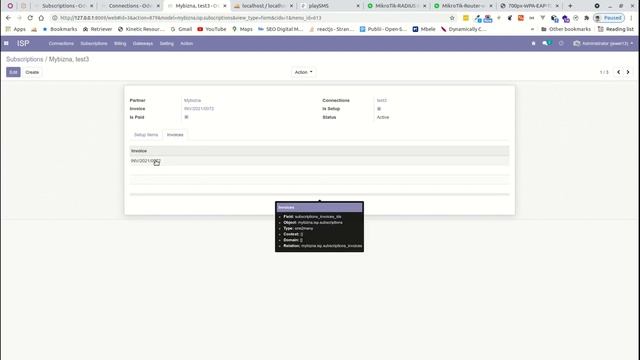Open the Paused profile button

[x=609, y=18]
